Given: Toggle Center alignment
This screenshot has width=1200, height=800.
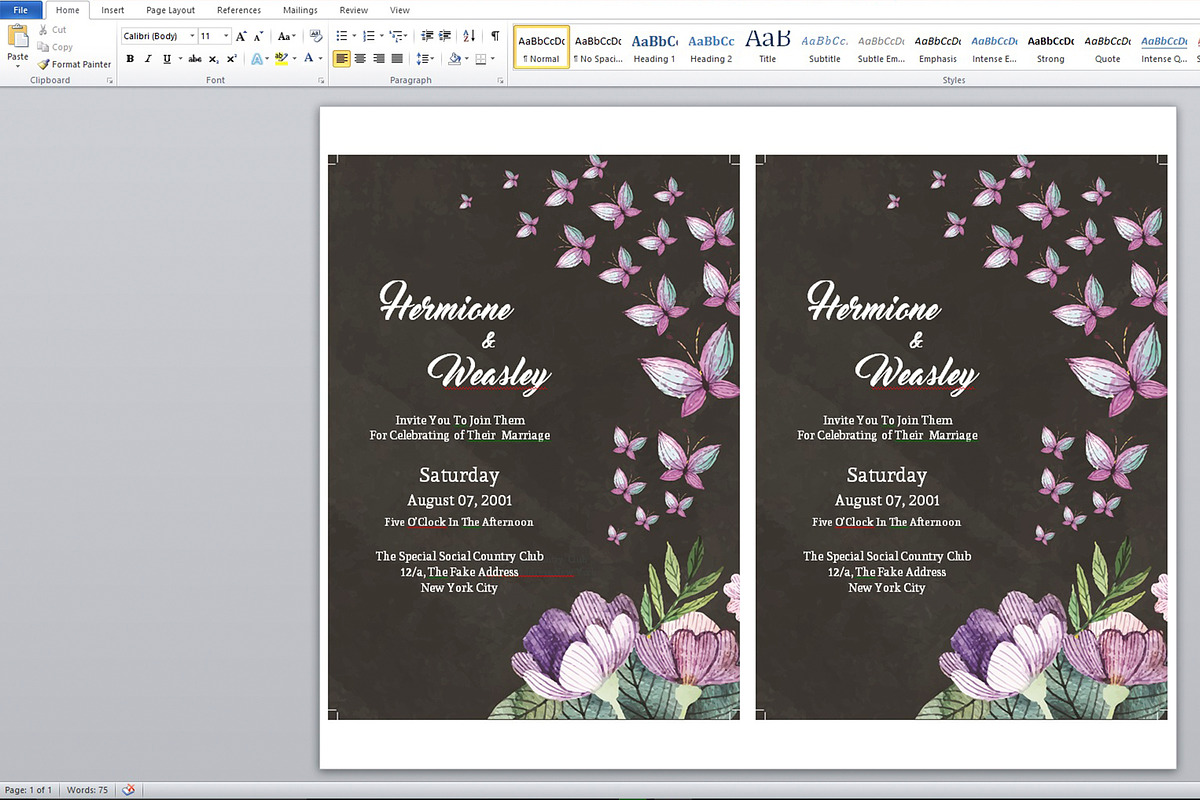Looking at the screenshot, I should tap(360, 59).
